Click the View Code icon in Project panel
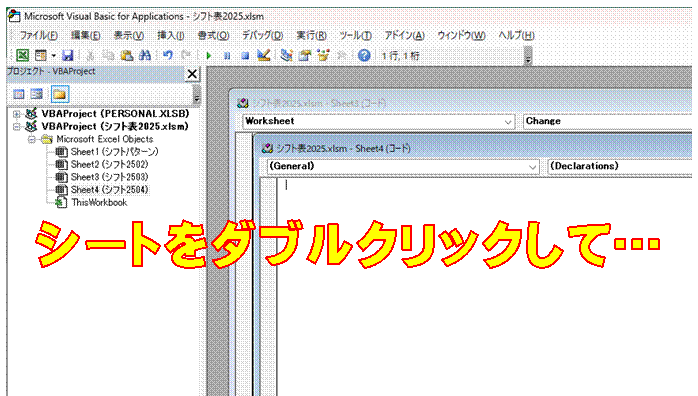 click(x=19, y=94)
